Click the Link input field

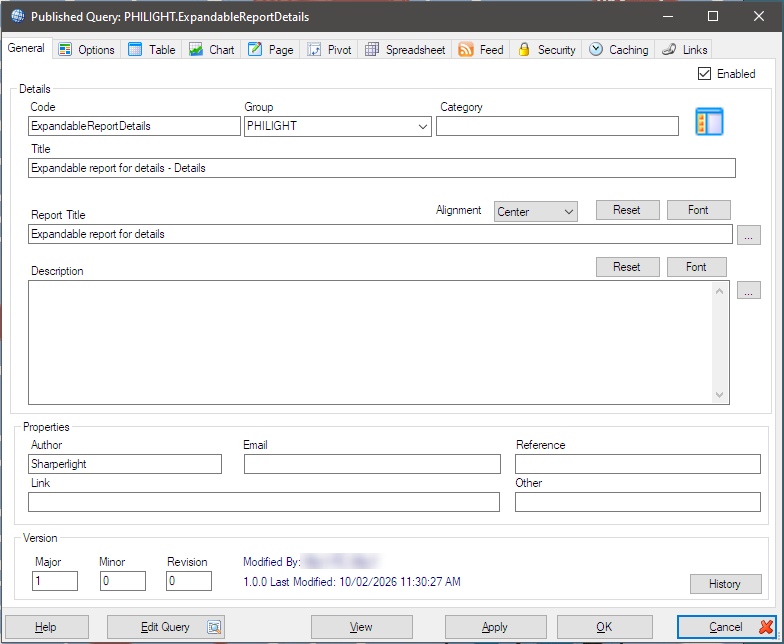pyautogui.click(x=264, y=502)
